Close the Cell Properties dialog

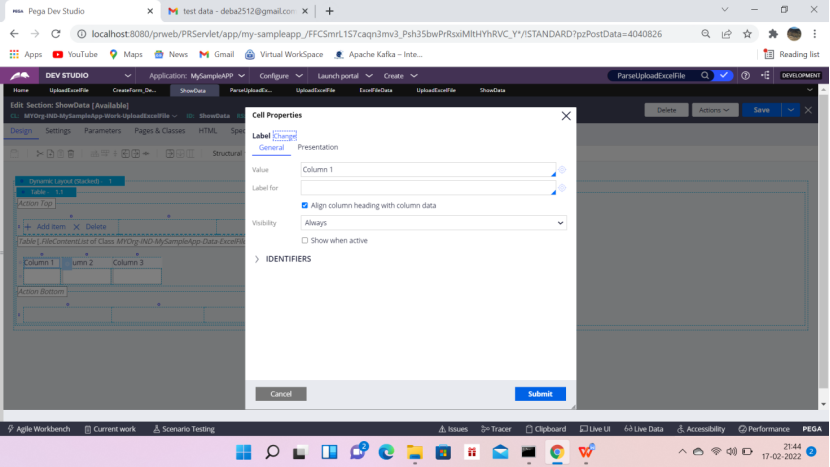point(566,116)
